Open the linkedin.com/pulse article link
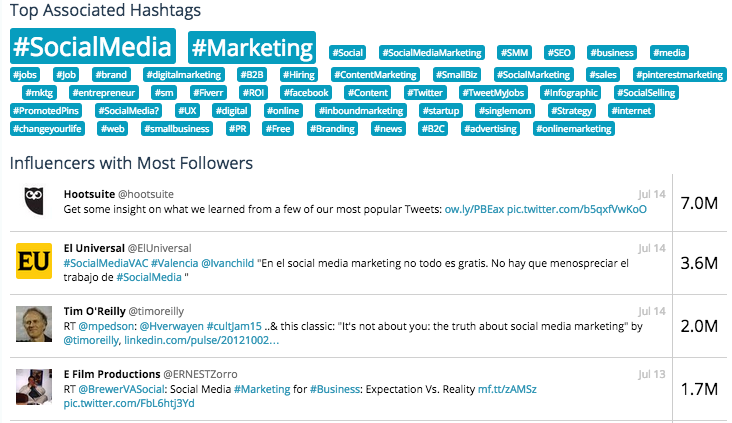This screenshot has height=423, width=732. point(200,341)
